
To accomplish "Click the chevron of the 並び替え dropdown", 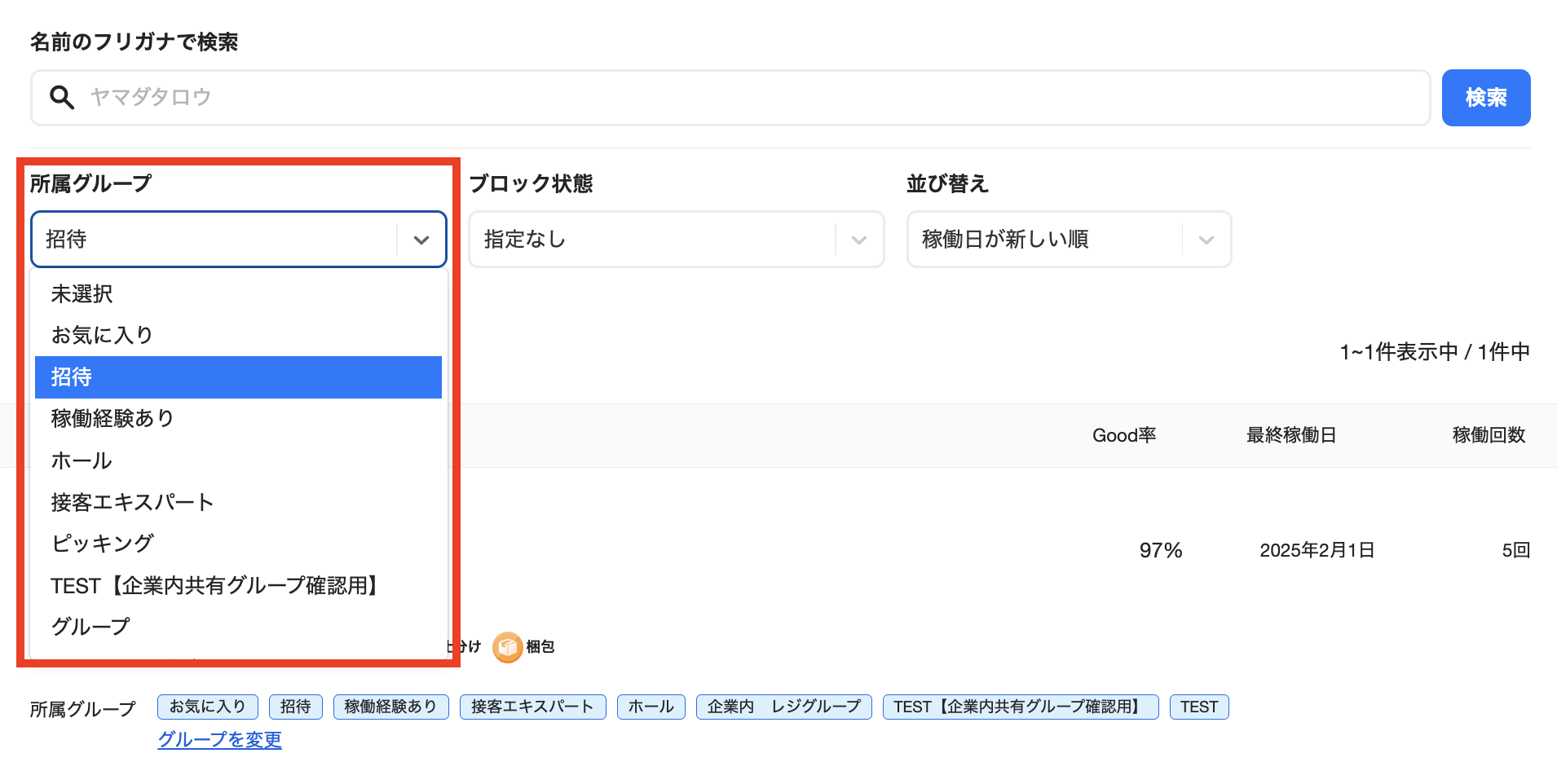I will [x=1206, y=240].
